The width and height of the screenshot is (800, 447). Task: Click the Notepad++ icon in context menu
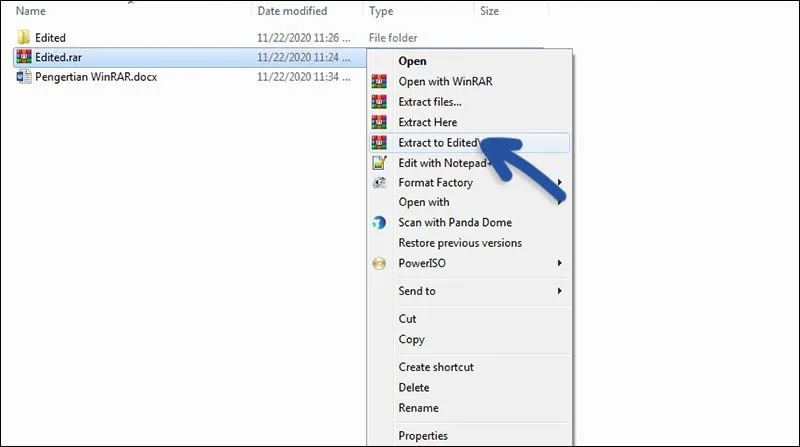coord(379,163)
